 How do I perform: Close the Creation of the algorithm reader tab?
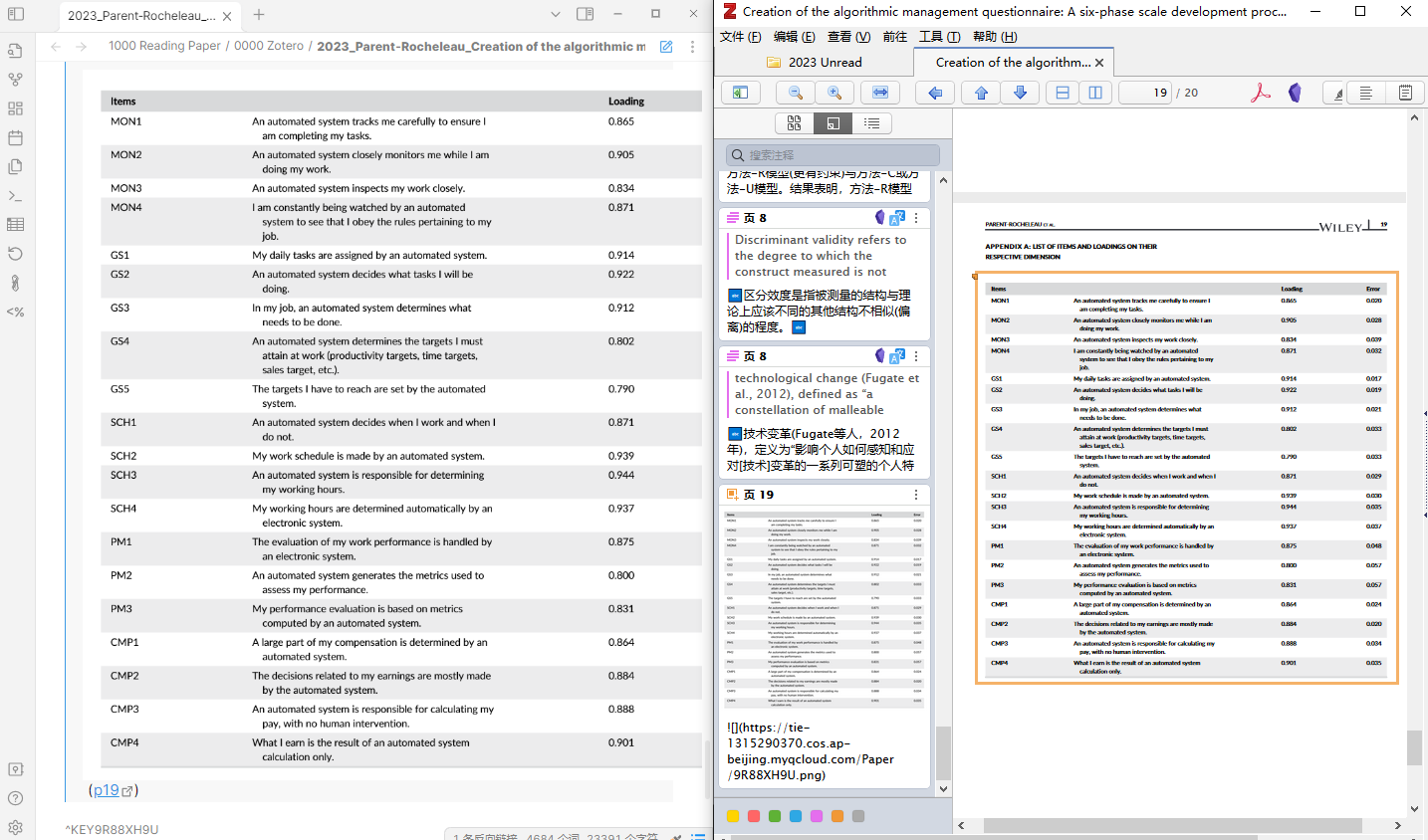[1099, 63]
